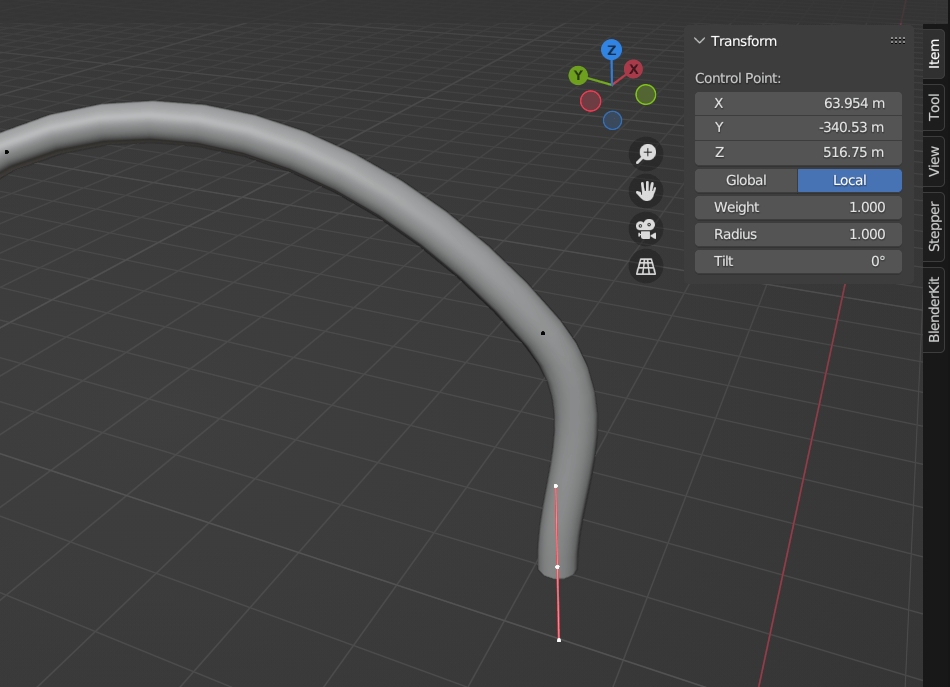Click the X axis on the navigation gizmo
Image resolution: width=950 pixels, height=687 pixels.
point(632,69)
